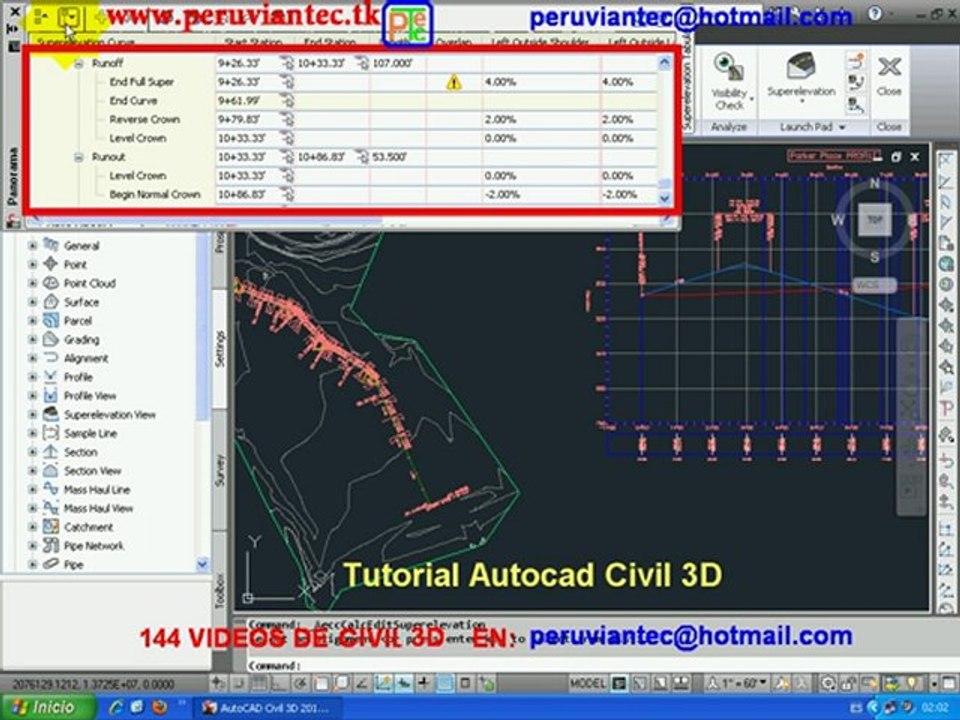Select the Point Cloud tree item
Screen dimensions: 960x720
tap(89, 283)
